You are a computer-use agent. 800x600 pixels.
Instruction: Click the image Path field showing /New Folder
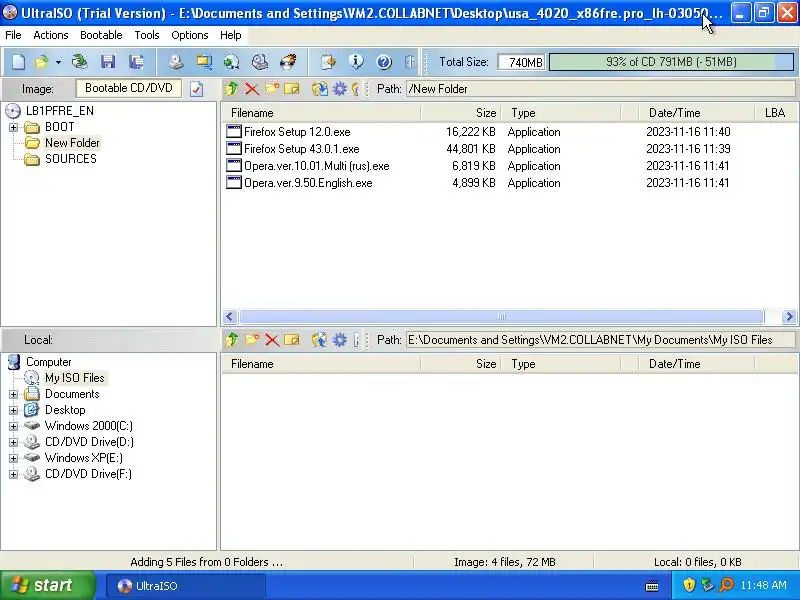(x=601, y=89)
